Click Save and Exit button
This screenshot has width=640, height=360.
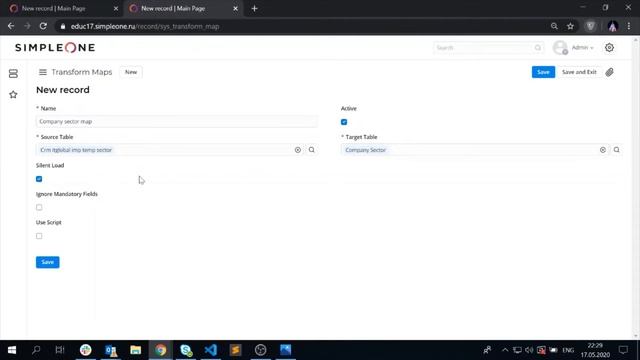(x=579, y=72)
